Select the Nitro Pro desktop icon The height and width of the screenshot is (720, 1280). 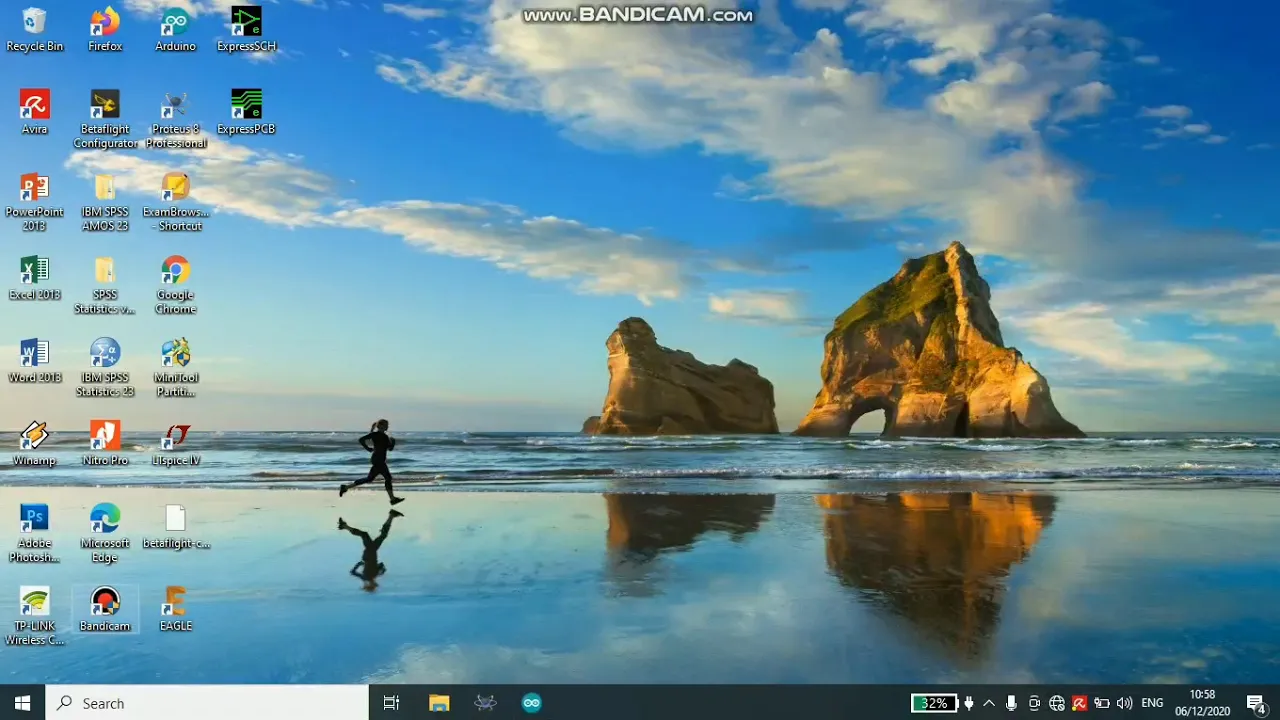tap(105, 444)
